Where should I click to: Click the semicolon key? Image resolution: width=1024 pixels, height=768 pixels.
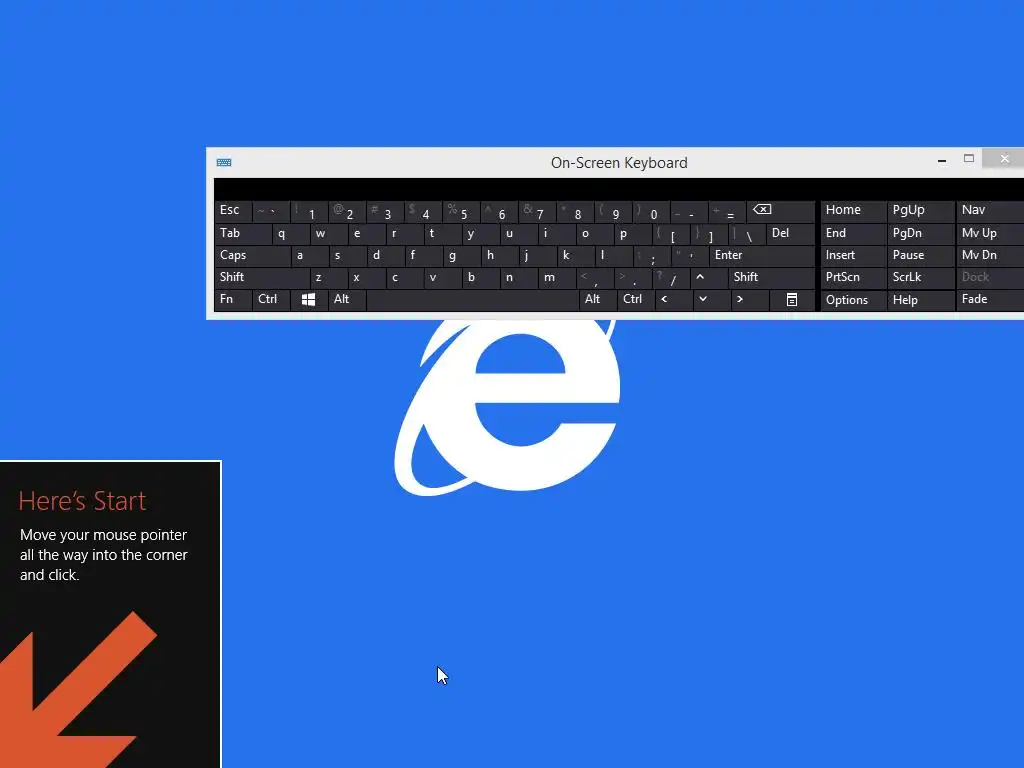pos(651,255)
